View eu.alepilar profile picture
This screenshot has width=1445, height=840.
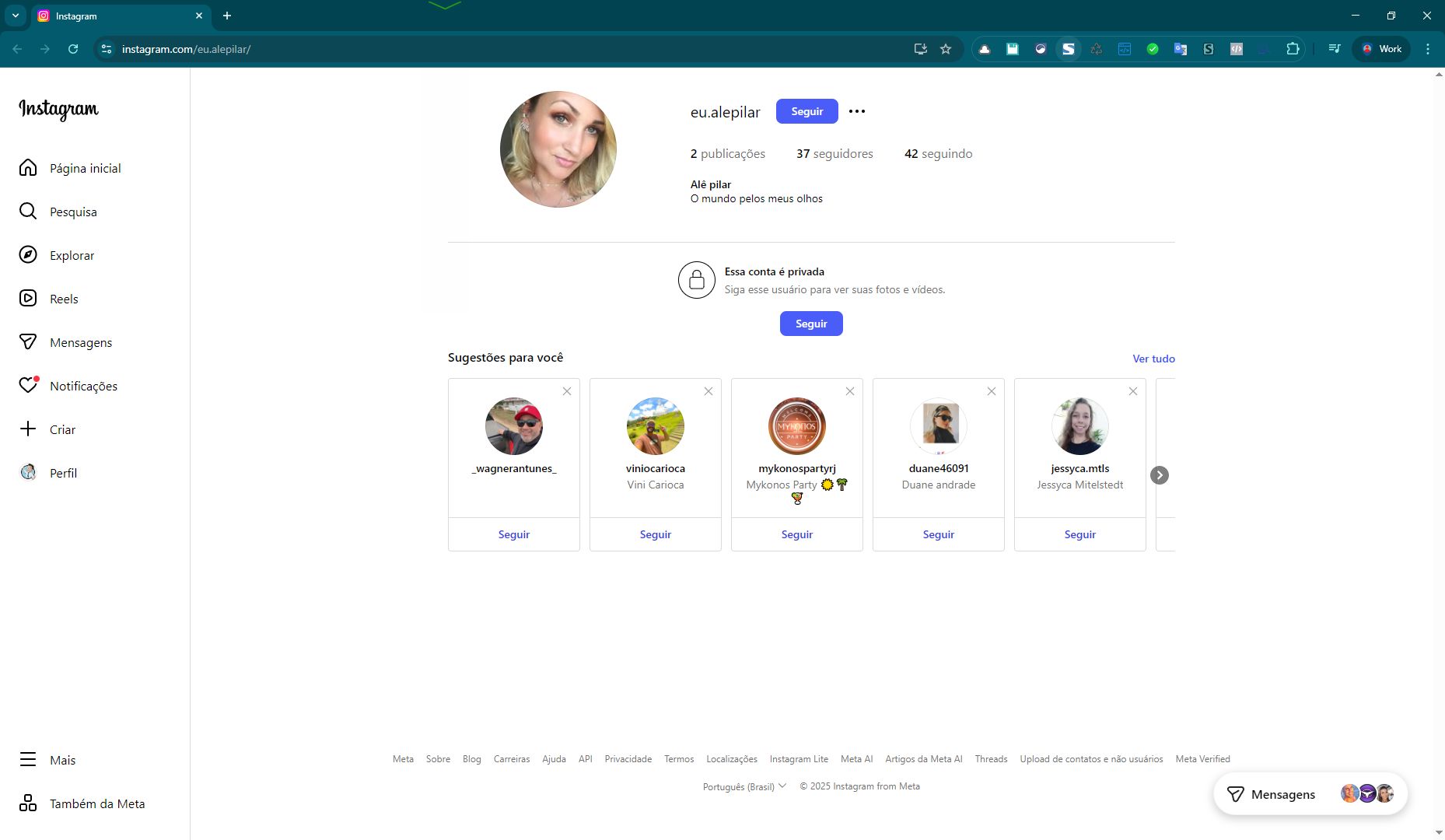tap(558, 149)
